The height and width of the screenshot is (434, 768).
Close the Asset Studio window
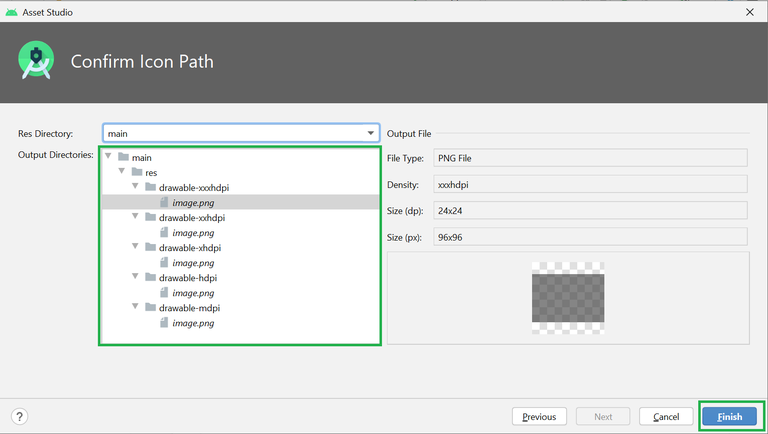click(749, 12)
